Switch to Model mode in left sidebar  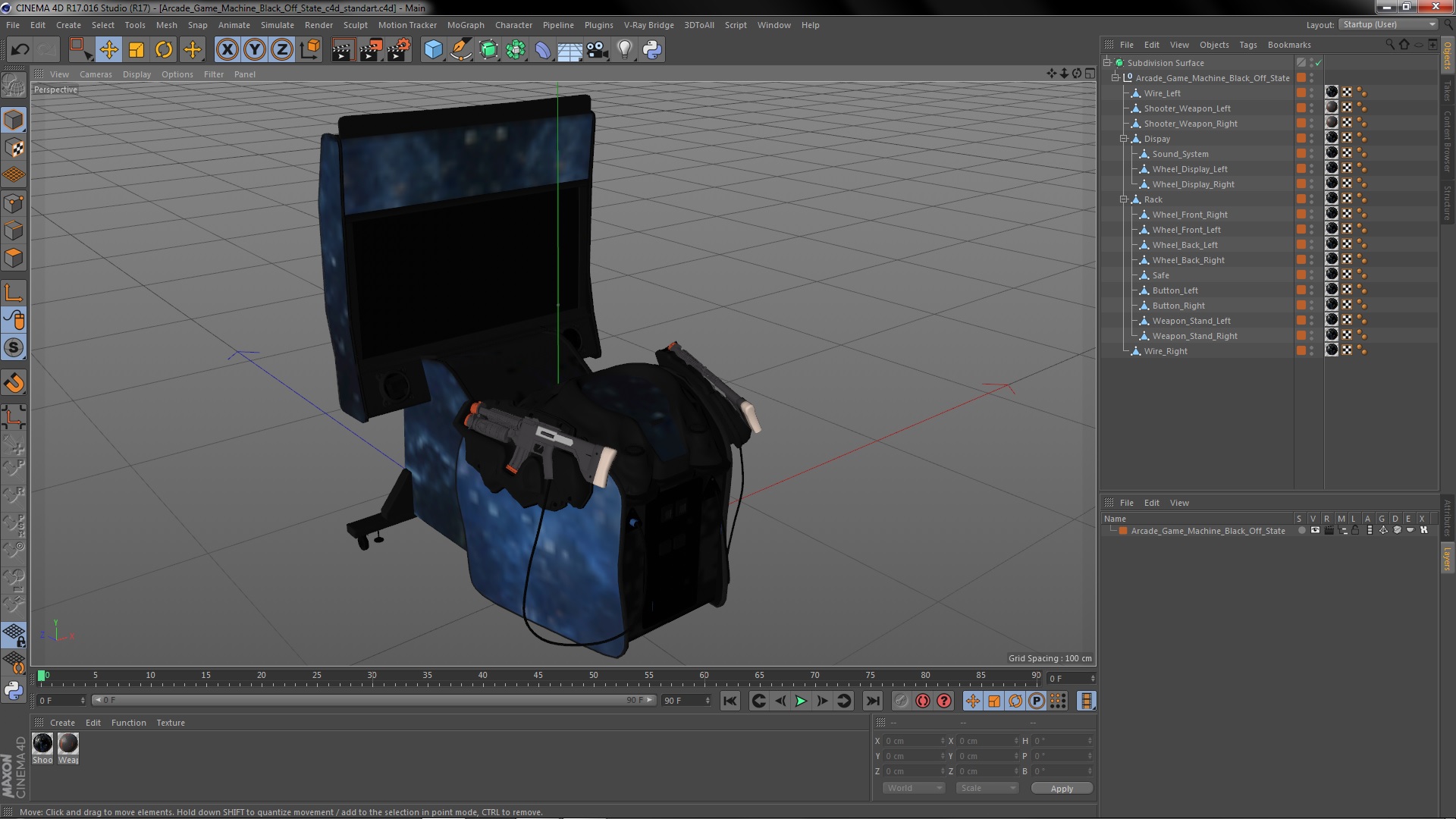point(14,121)
